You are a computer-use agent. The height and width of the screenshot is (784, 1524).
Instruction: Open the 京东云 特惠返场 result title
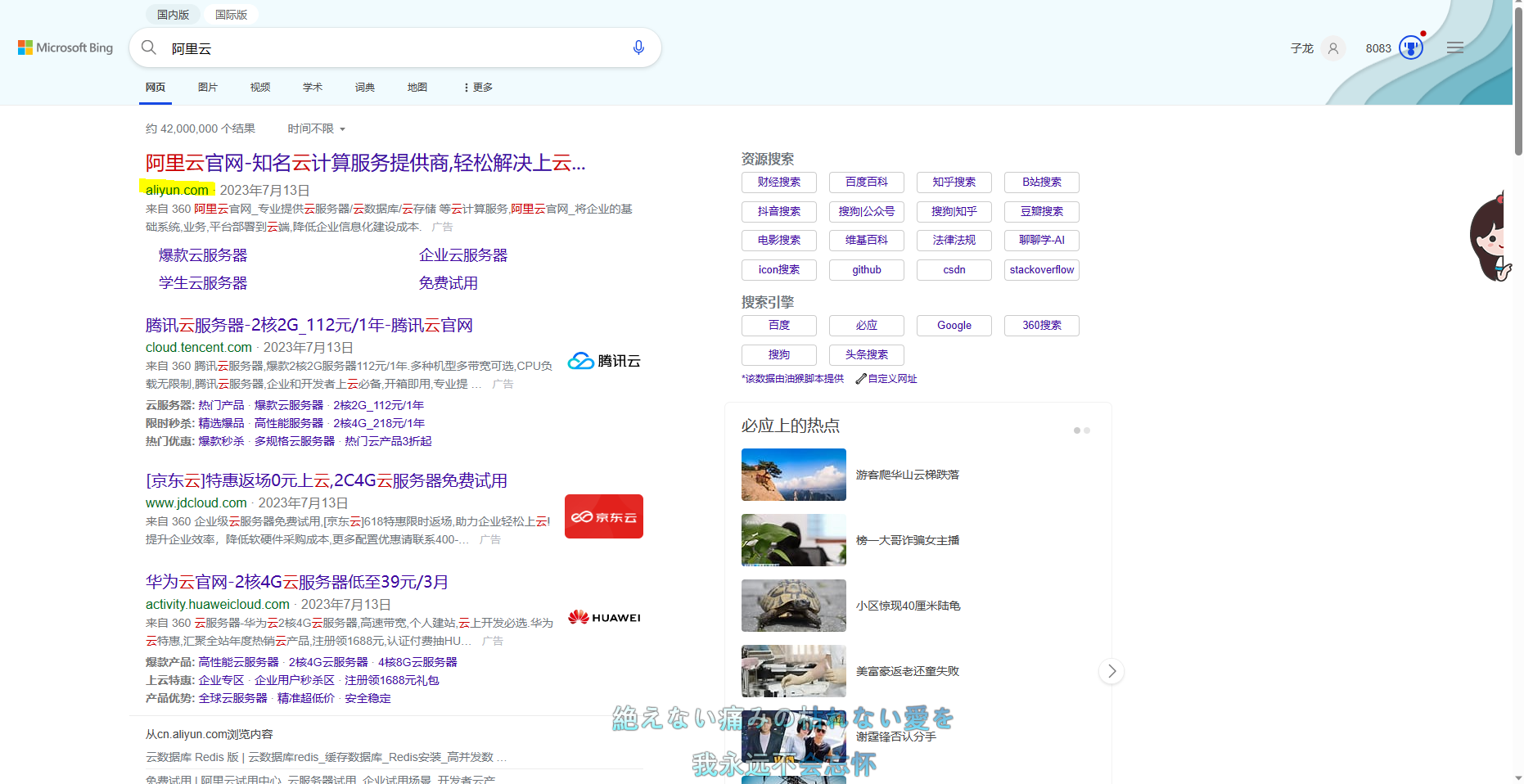(327, 480)
